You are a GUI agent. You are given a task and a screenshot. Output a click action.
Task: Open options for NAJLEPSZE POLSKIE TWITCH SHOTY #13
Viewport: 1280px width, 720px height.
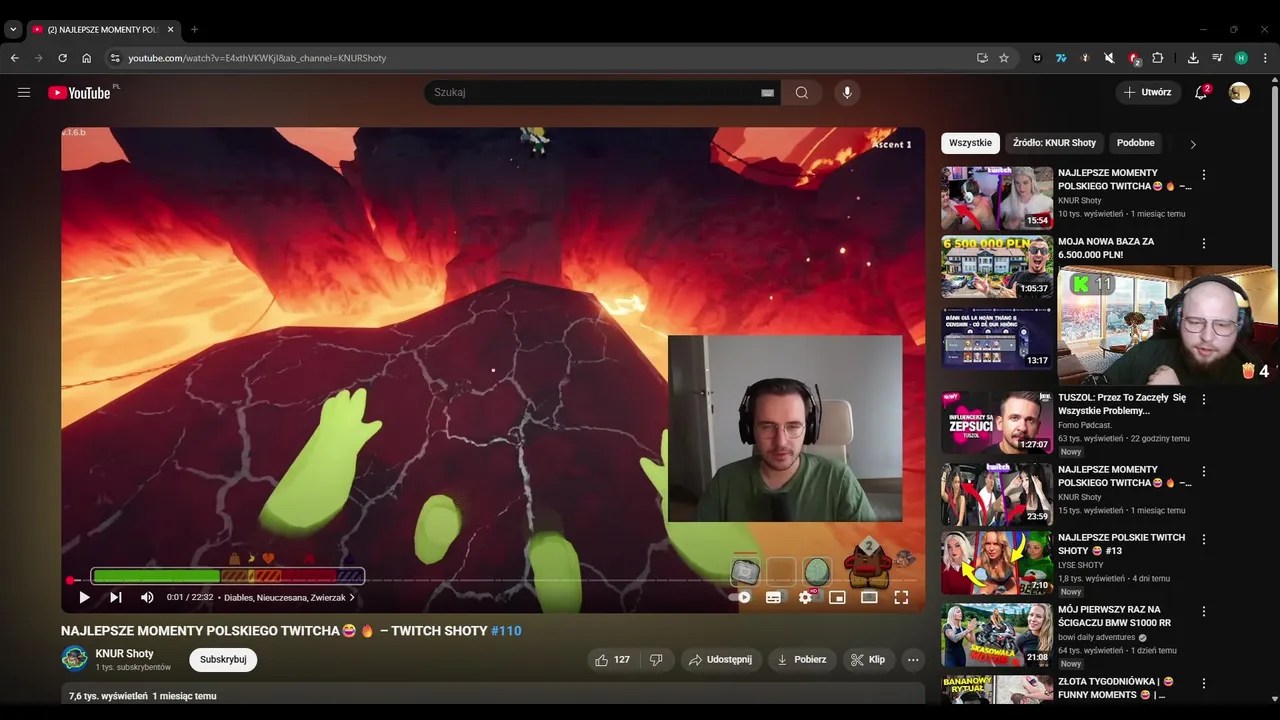tap(1204, 539)
